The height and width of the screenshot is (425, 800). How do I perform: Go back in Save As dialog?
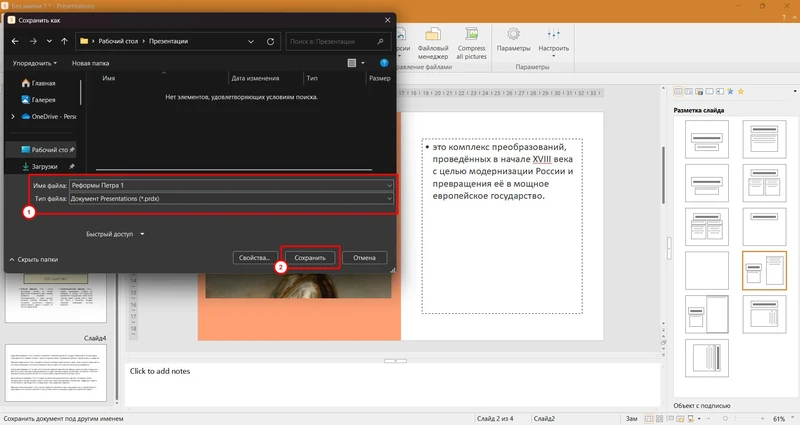click(15, 41)
